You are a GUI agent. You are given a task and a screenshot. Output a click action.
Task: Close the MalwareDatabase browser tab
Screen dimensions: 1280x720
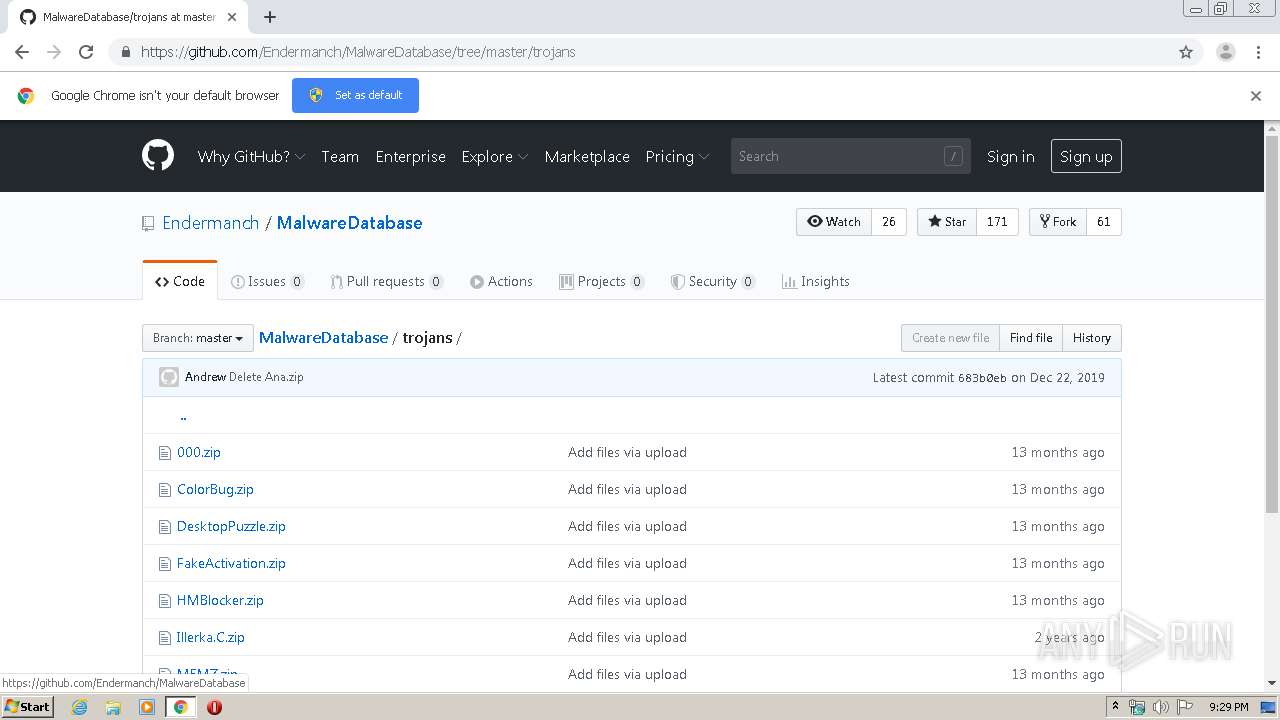click(x=232, y=17)
